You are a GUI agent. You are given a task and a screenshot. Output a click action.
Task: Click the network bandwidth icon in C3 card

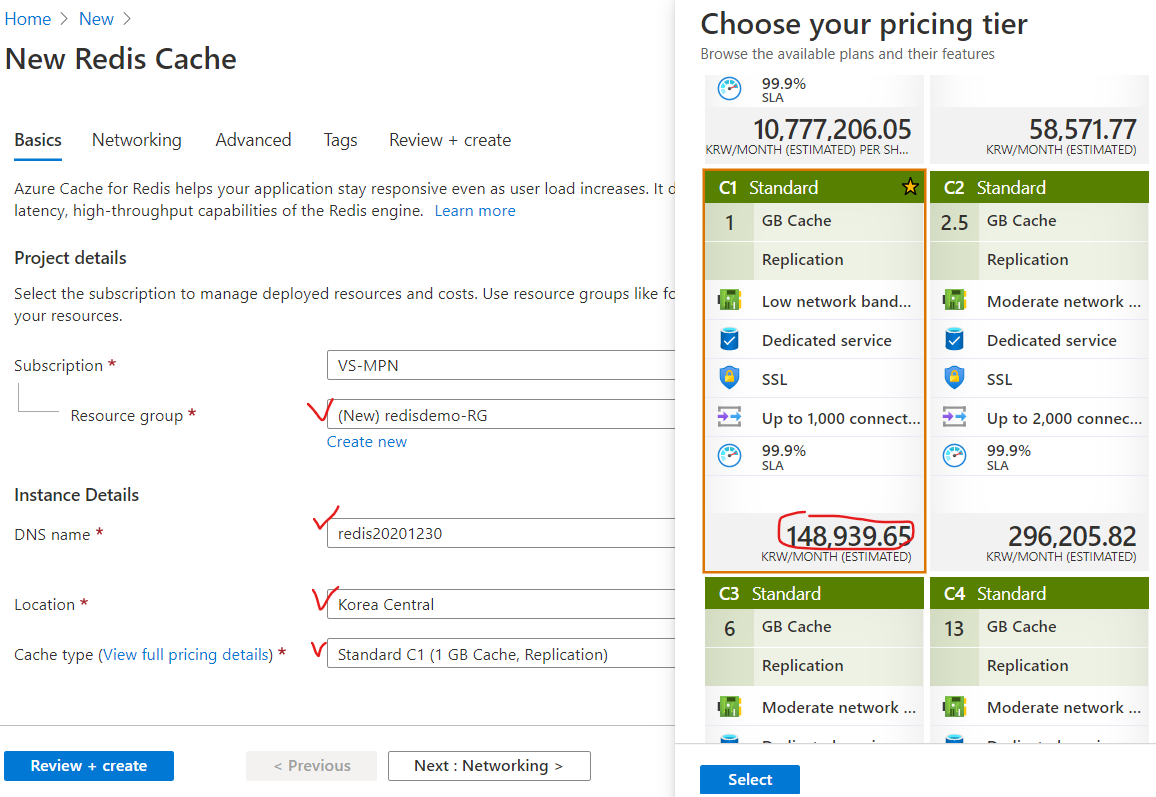(x=729, y=707)
